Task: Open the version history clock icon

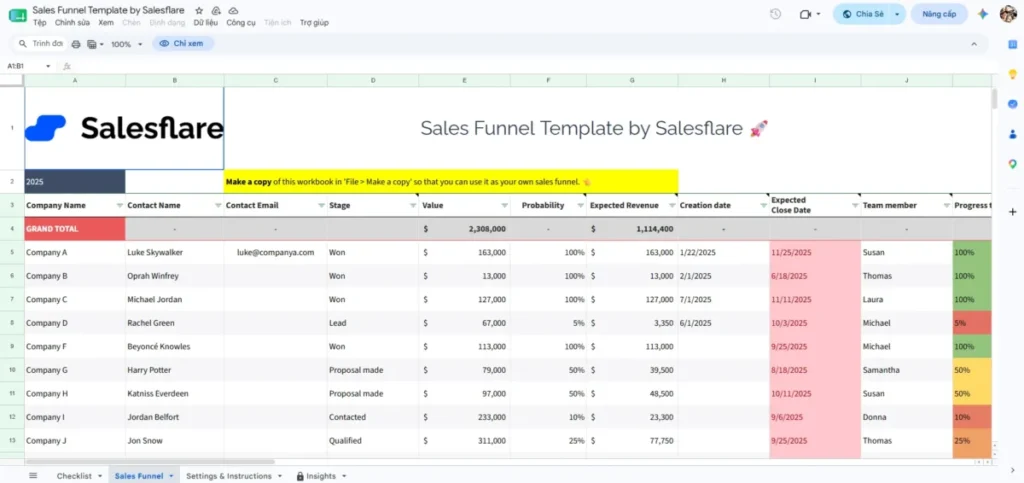Action: (775, 14)
